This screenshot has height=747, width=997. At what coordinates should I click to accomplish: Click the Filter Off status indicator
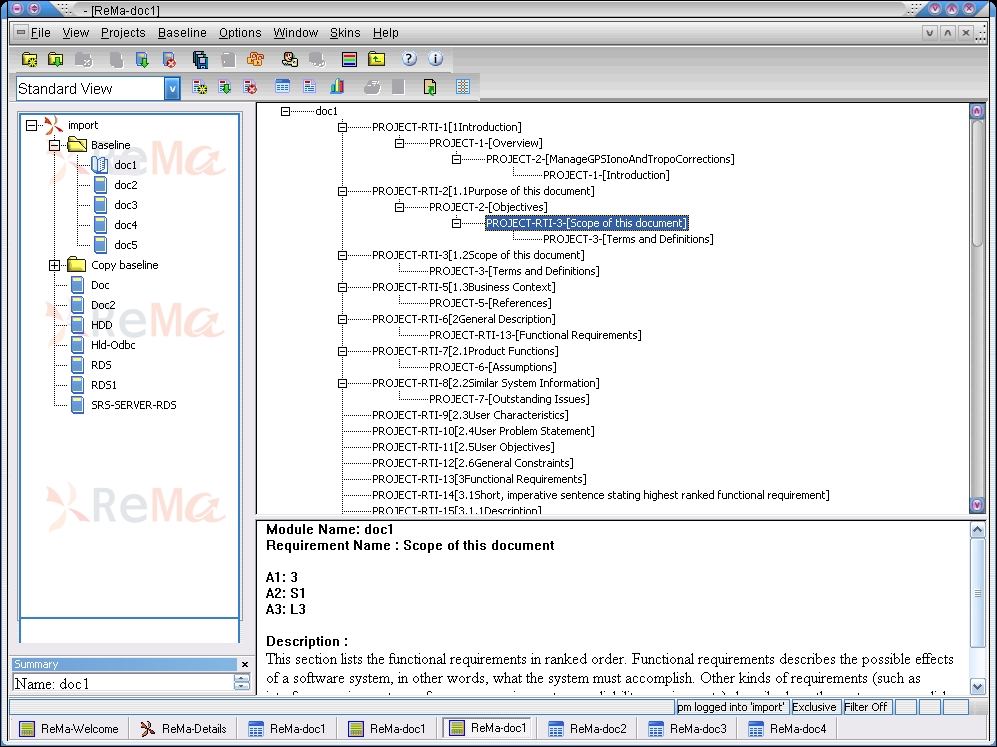pyautogui.click(x=865, y=707)
